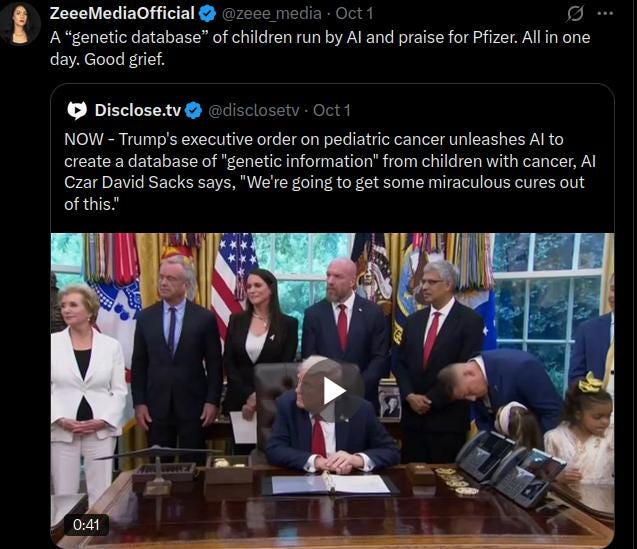Click the document on the desk in the video

click(x=330, y=484)
